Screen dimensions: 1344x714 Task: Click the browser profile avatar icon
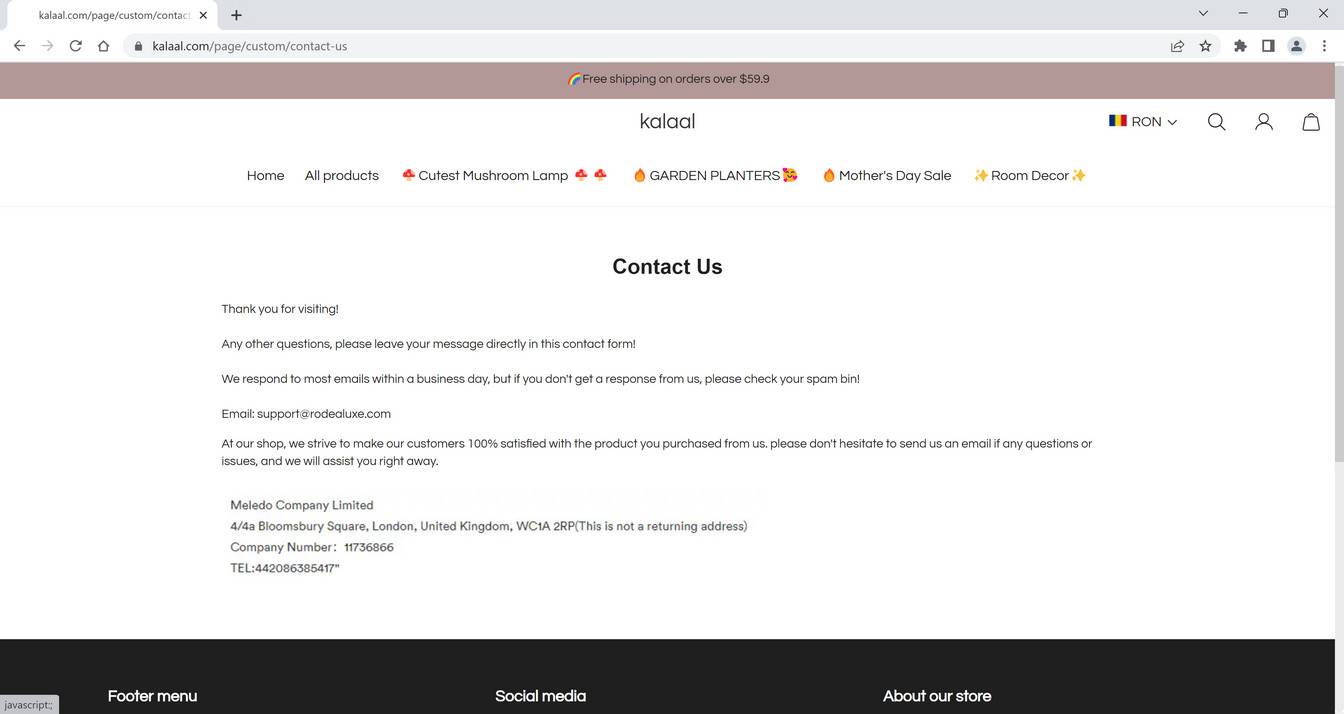pos(1296,45)
